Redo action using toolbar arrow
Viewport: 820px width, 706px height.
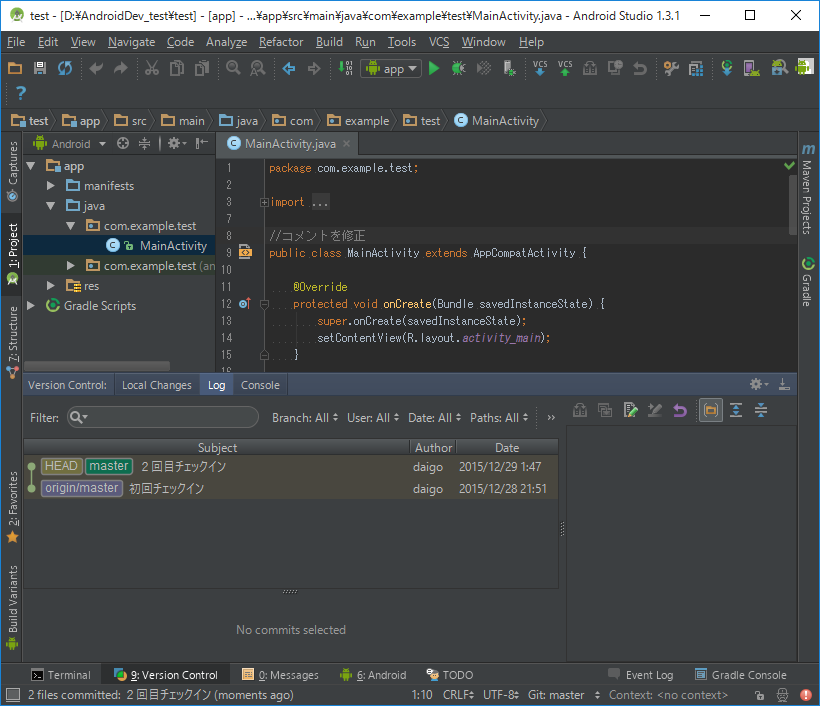121,68
